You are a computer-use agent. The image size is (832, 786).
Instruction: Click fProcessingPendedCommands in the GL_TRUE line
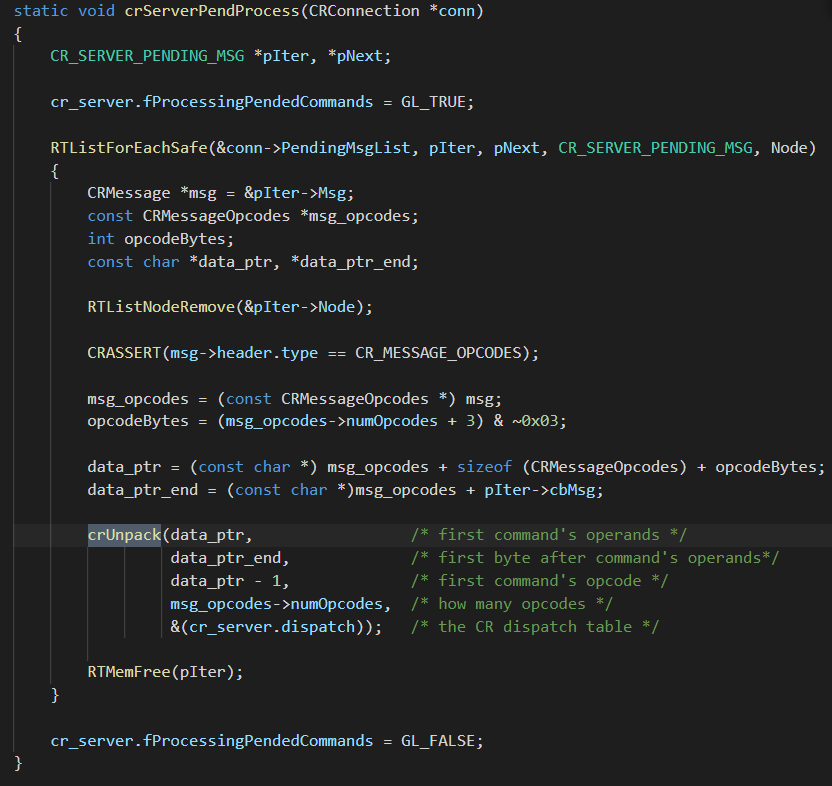pos(258,102)
